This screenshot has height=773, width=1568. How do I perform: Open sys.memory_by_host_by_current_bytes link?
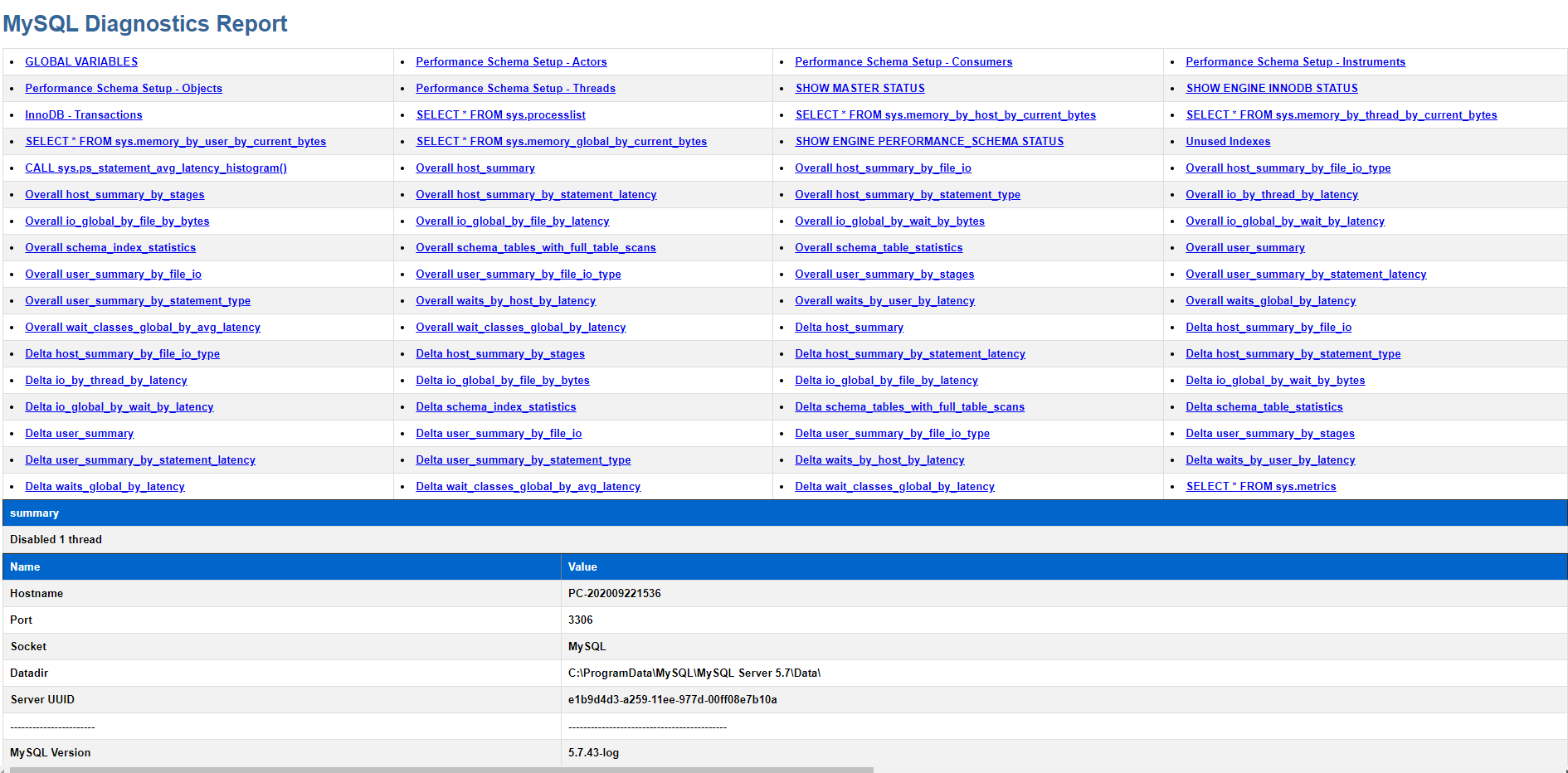(946, 115)
